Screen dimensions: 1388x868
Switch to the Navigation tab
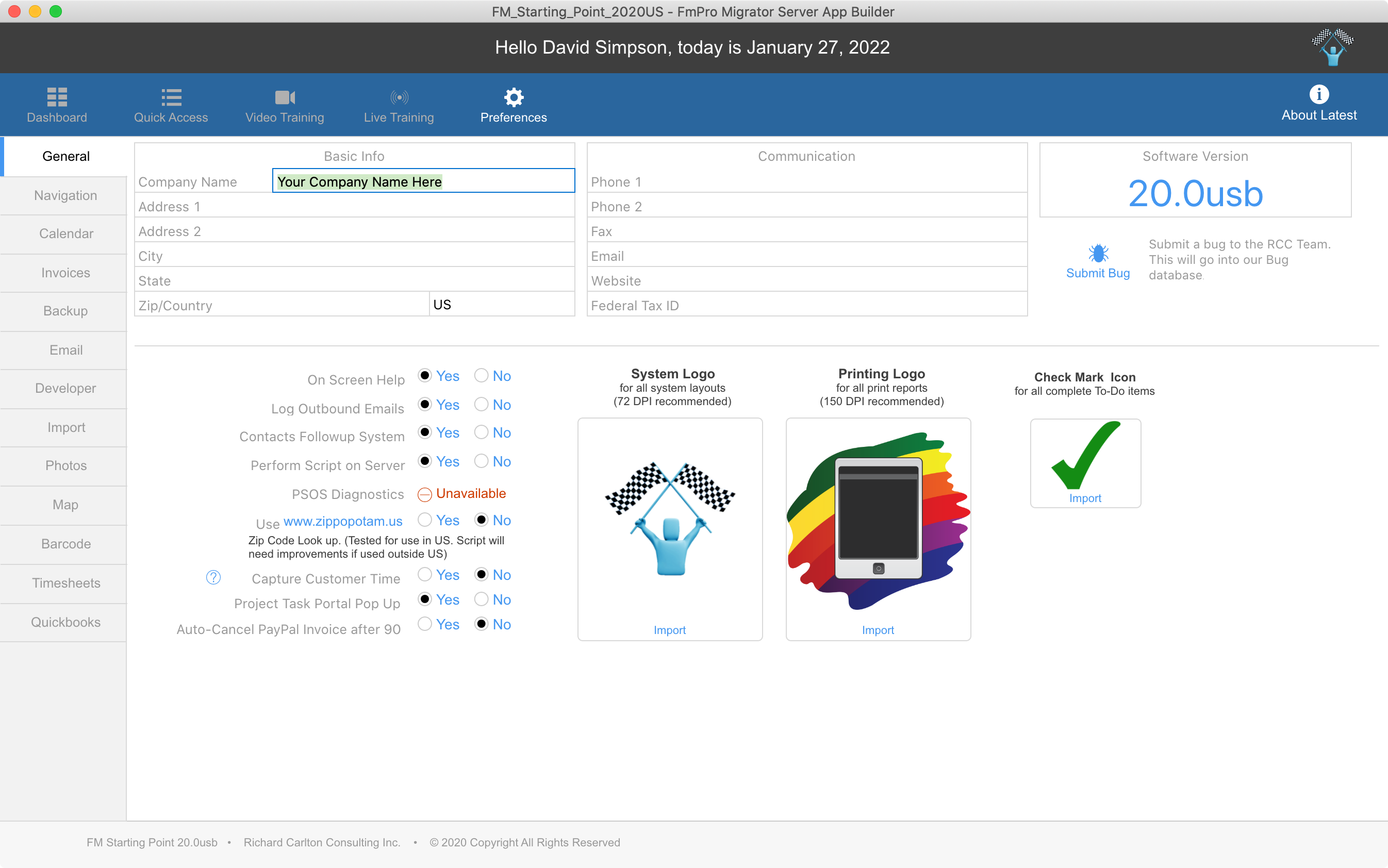click(65, 195)
